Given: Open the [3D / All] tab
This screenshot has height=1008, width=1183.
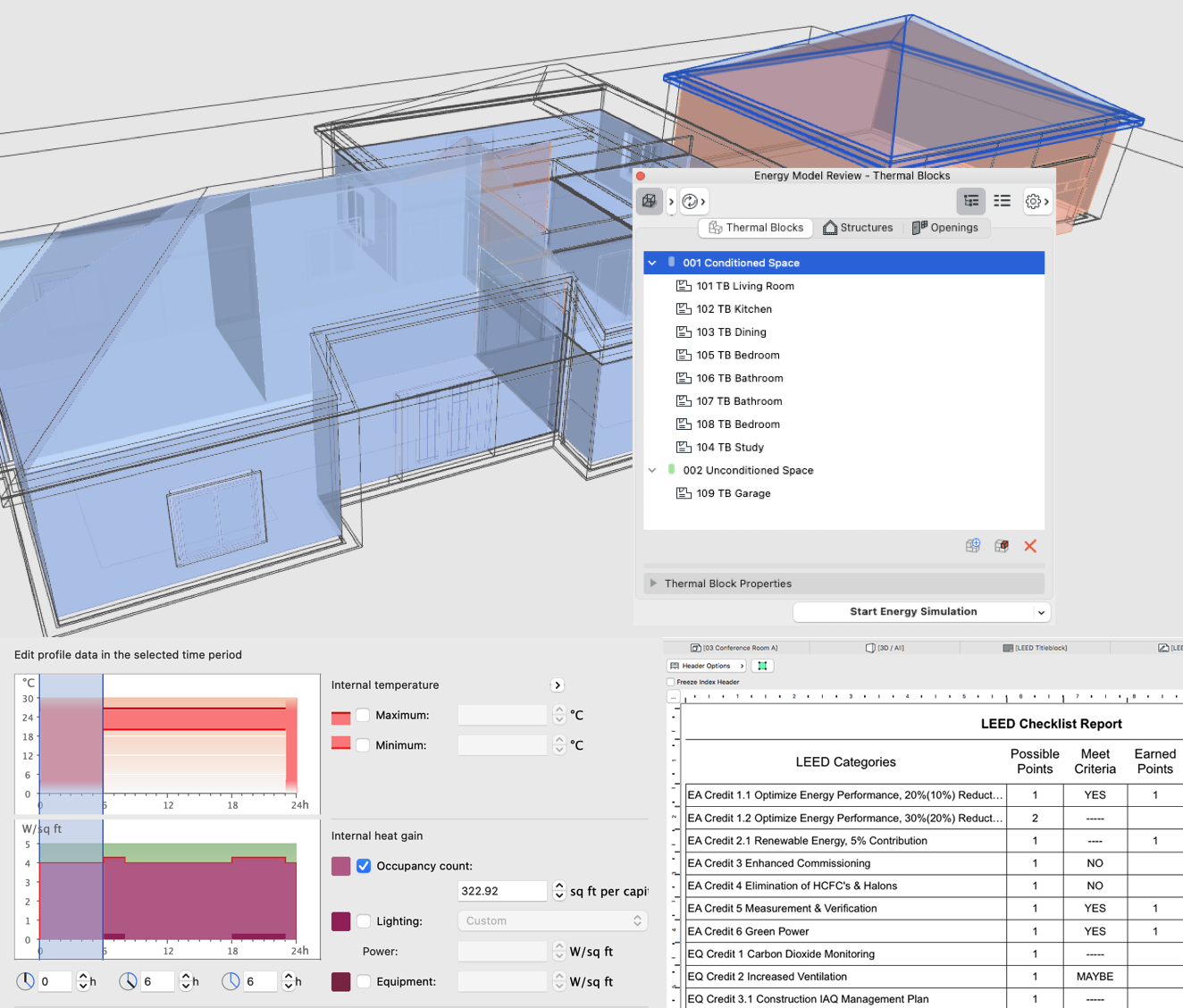Looking at the screenshot, I should coord(885,648).
